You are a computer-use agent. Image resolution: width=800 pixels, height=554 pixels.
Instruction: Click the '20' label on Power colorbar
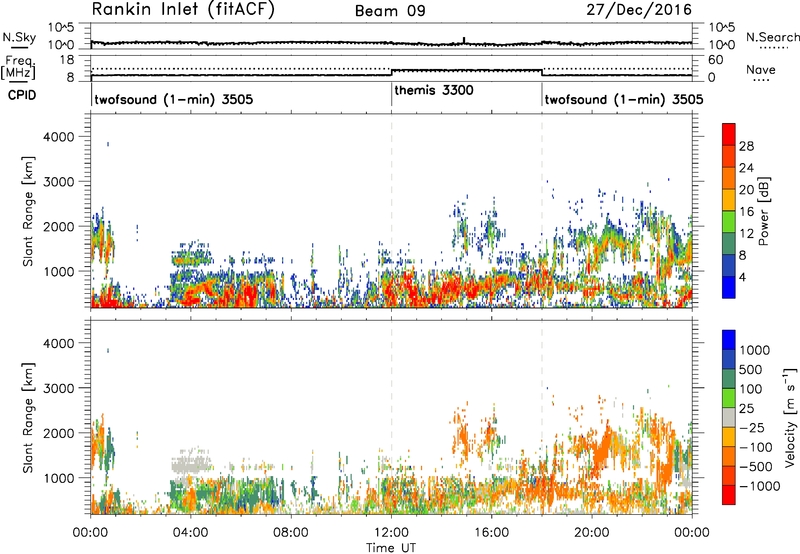click(x=746, y=190)
